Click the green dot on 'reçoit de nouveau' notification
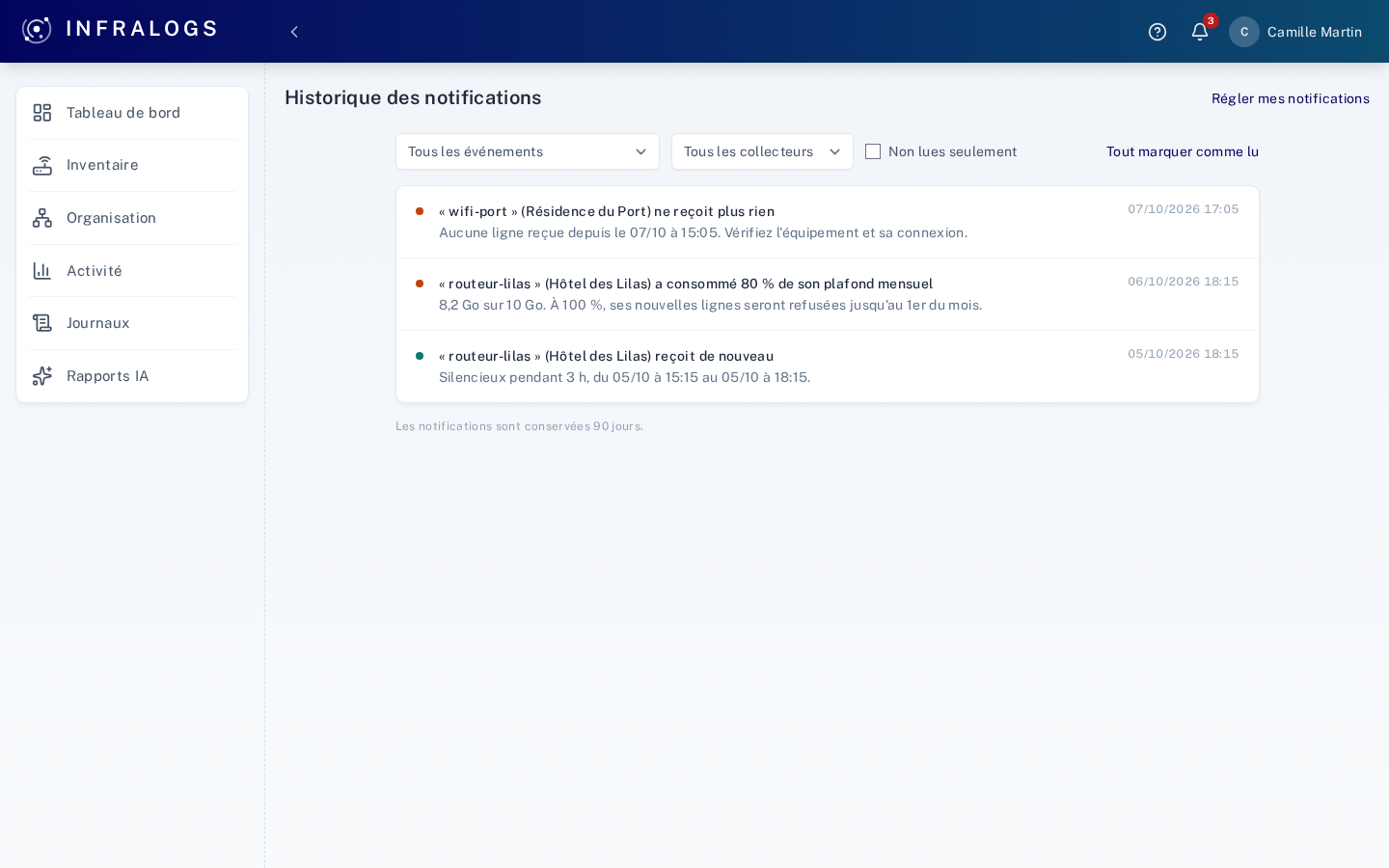 [x=420, y=356]
